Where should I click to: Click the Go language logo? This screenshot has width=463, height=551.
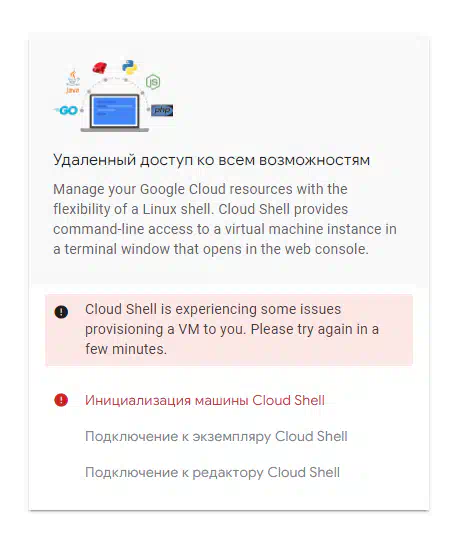[x=66, y=110]
